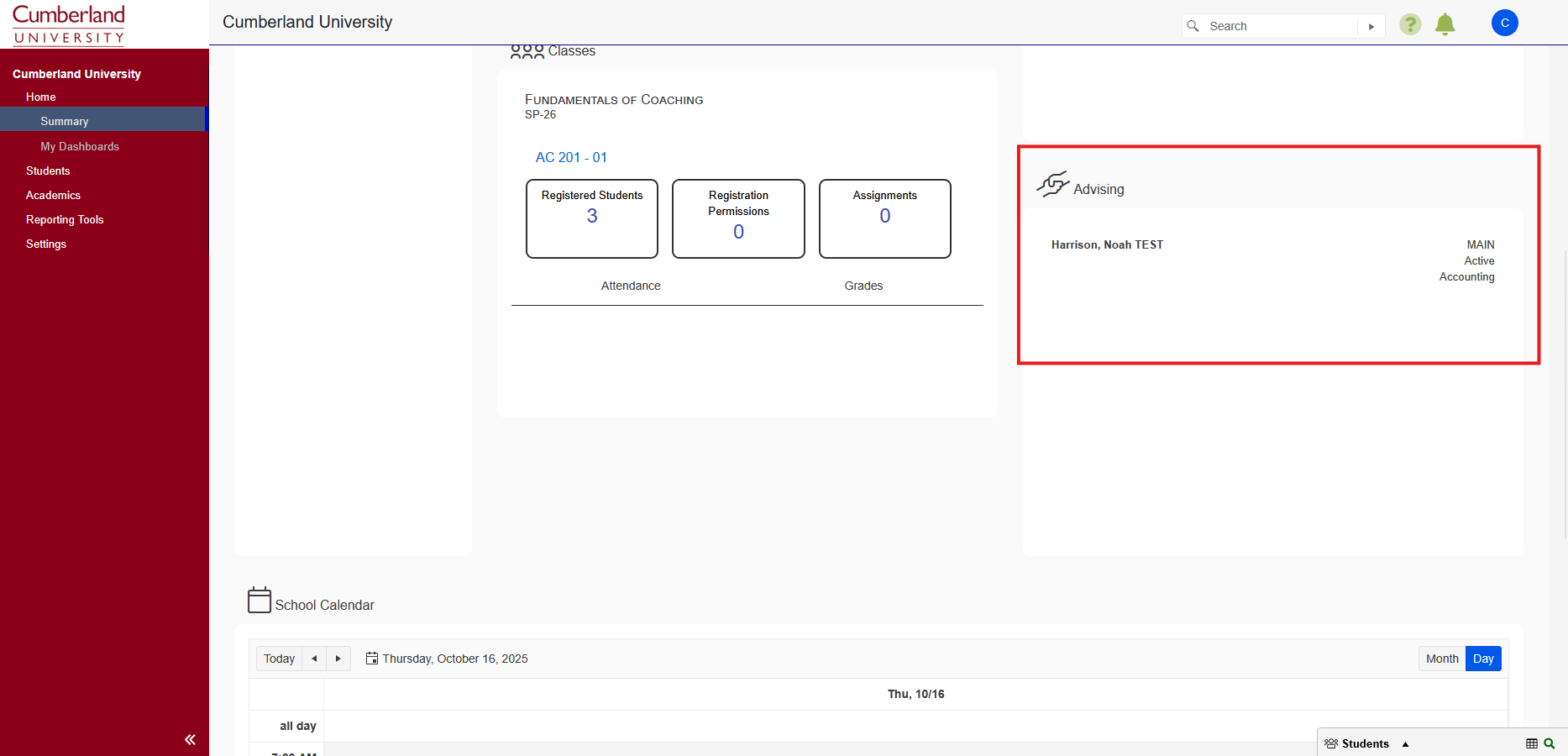Viewport: 1568px width, 756px height.
Task: Click into the Search field
Action: coord(1281,26)
